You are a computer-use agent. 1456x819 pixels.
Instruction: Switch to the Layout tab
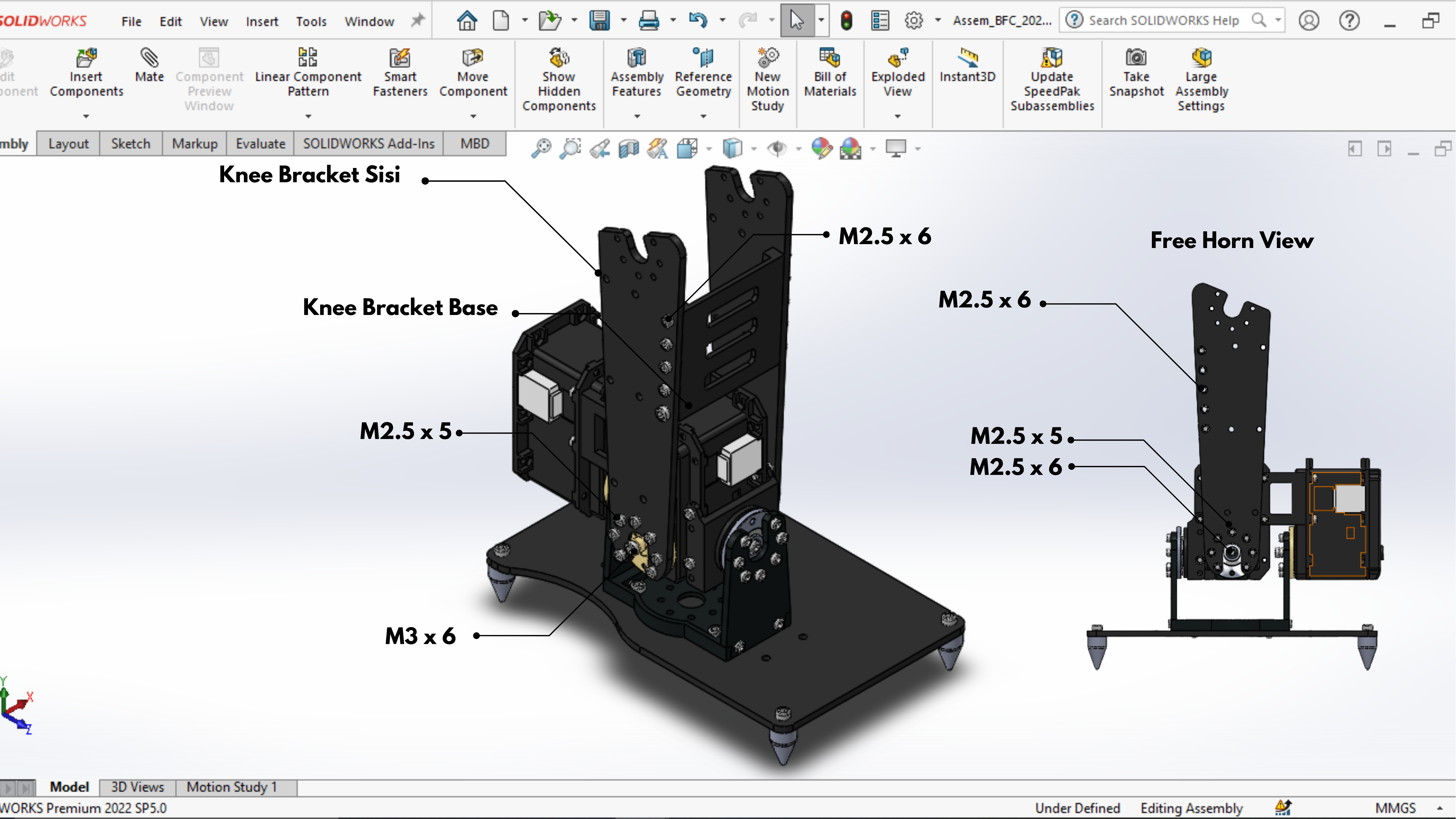(x=68, y=144)
